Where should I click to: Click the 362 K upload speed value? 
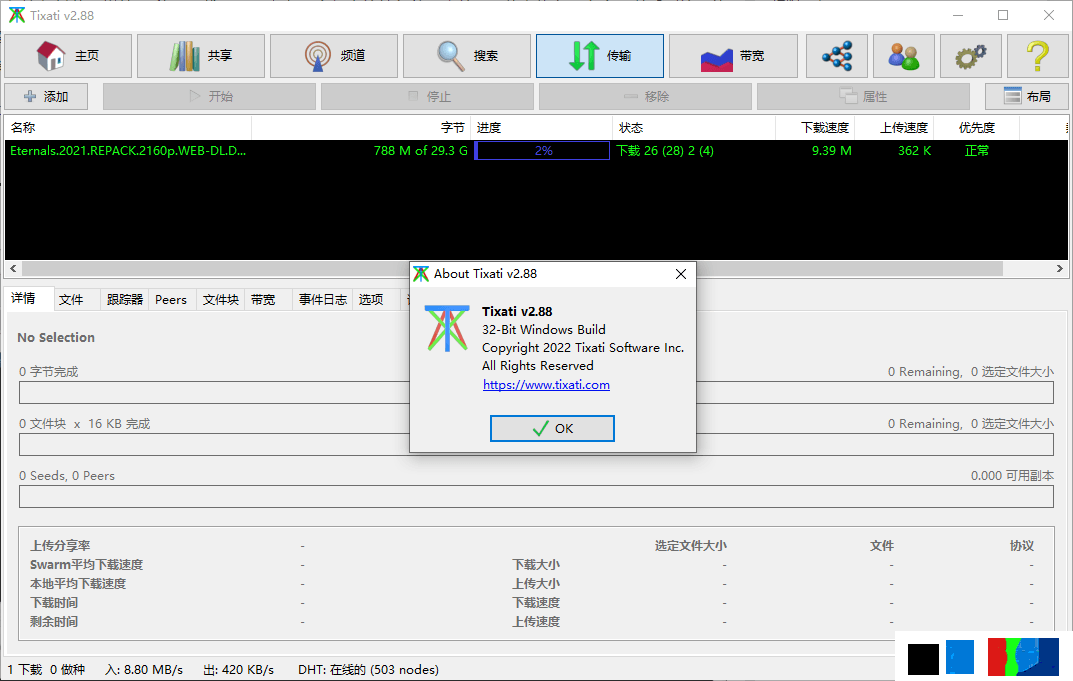click(x=914, y=151)
